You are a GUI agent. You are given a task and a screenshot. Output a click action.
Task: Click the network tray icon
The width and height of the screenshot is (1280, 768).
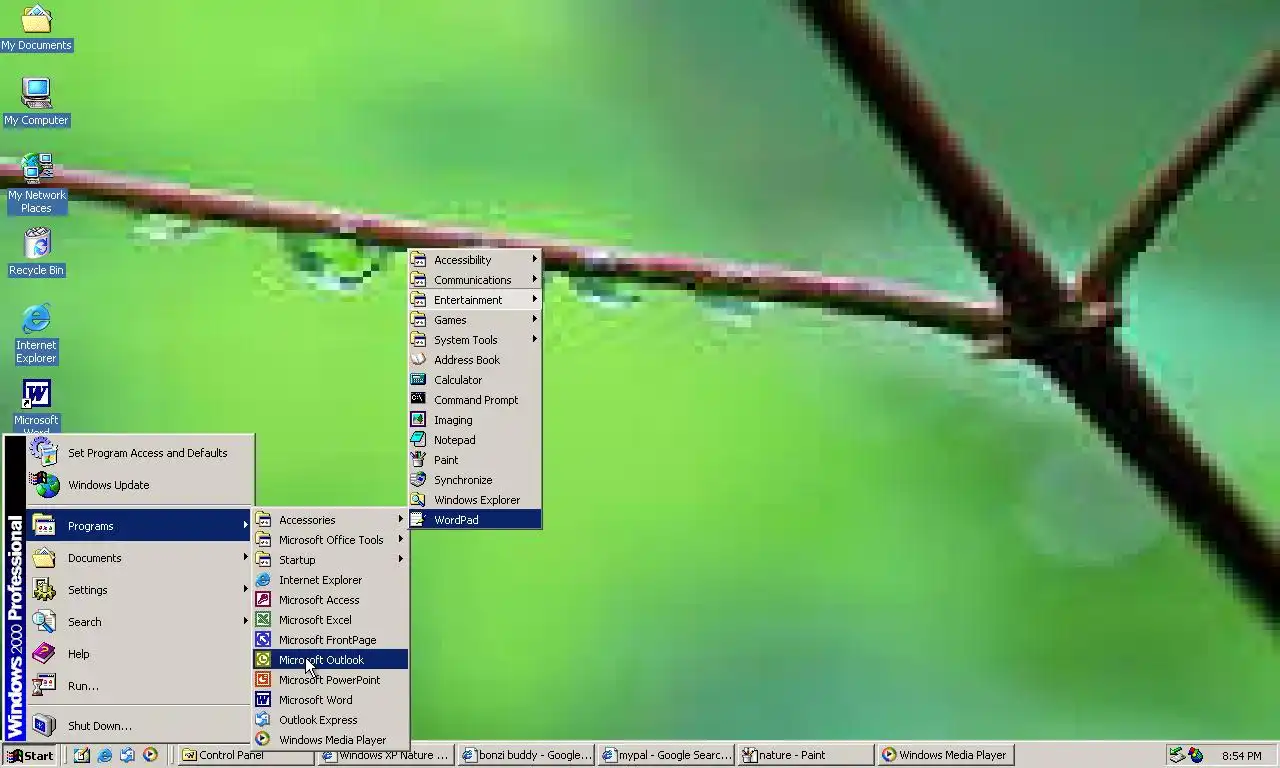1177,755
